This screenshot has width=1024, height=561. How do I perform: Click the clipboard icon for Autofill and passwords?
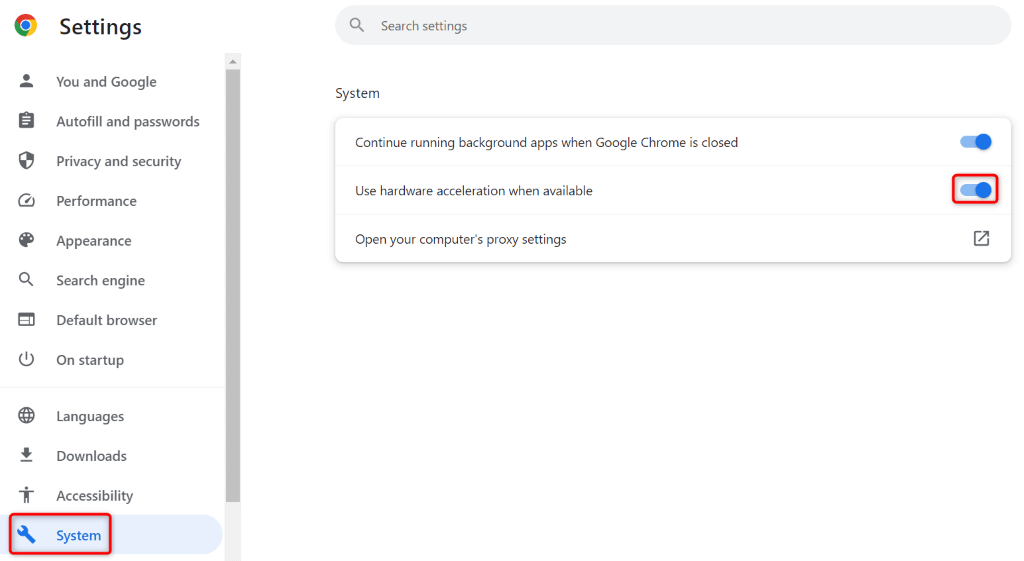pyautogui.click(x=26, y=121)
